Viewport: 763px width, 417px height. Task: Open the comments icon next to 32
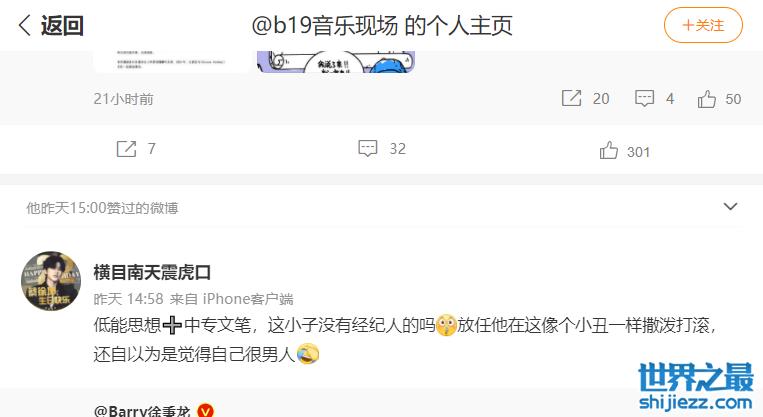(x=368, y=148)
